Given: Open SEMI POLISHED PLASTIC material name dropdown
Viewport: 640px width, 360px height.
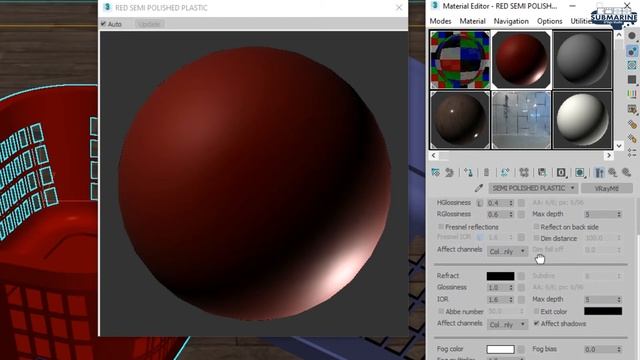Looking at the screenshot, I should click(x=533, y=188).
